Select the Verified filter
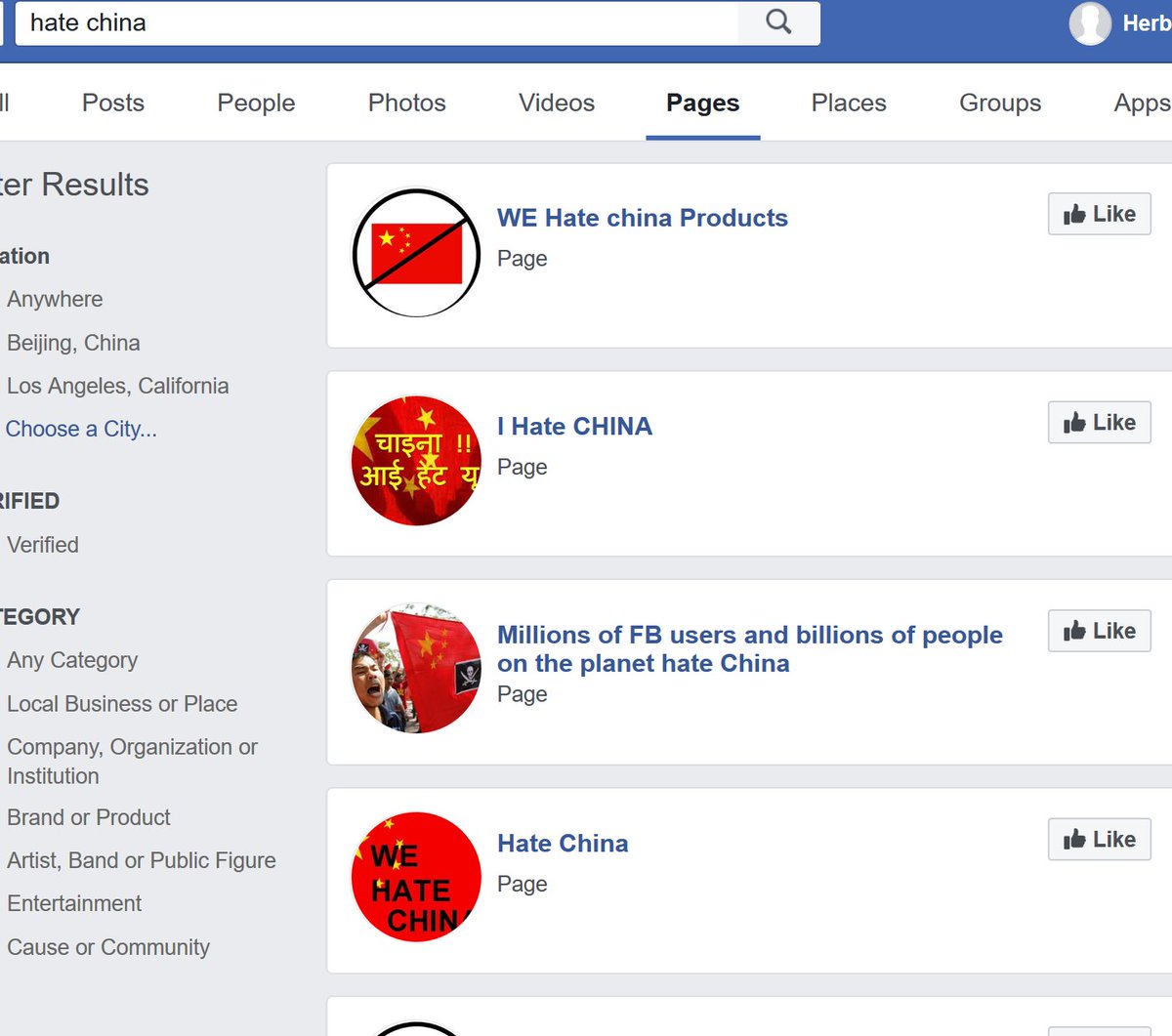The height and width of the screenshot is (1036, 1172). click(x=42, y=545)
